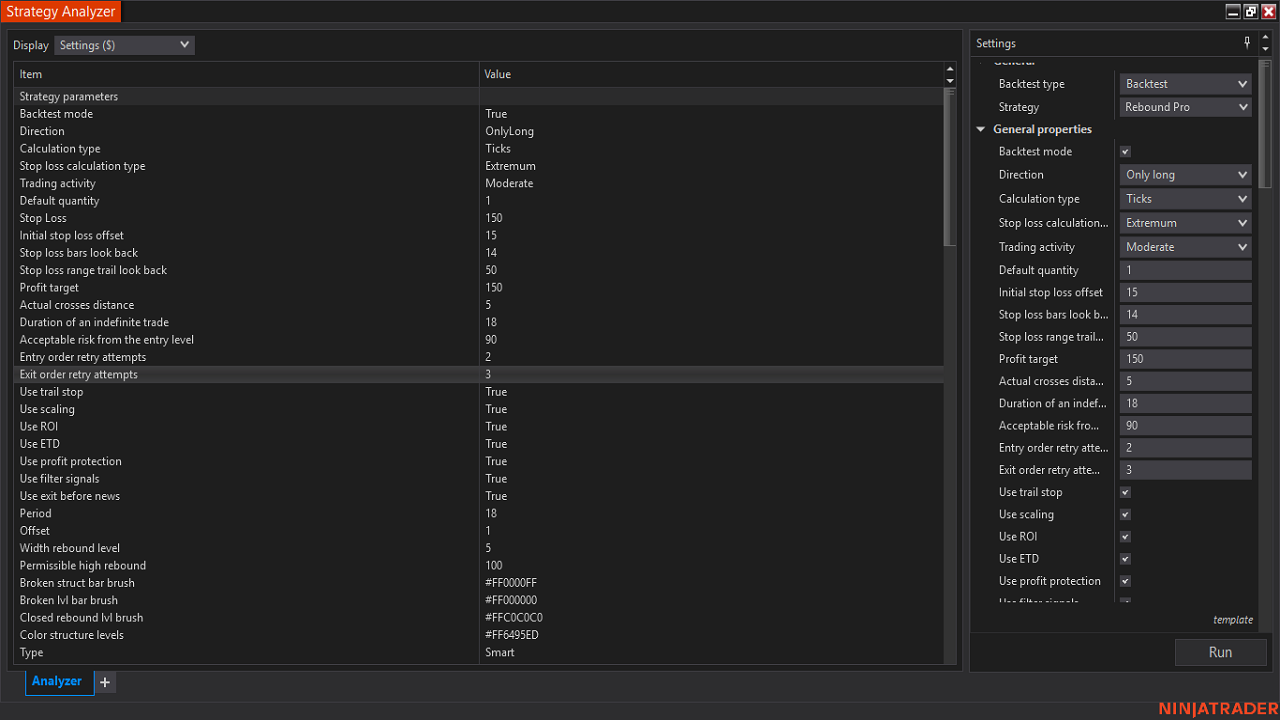Sort by the Item column header
The width and height of the screenshot is (1280, 720).
(246, 74)
